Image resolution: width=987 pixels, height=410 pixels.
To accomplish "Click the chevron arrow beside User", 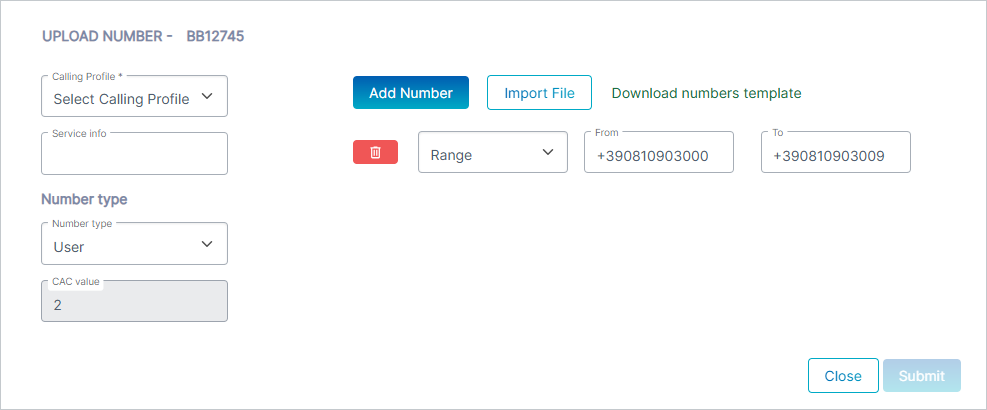I will coord(207,244).
